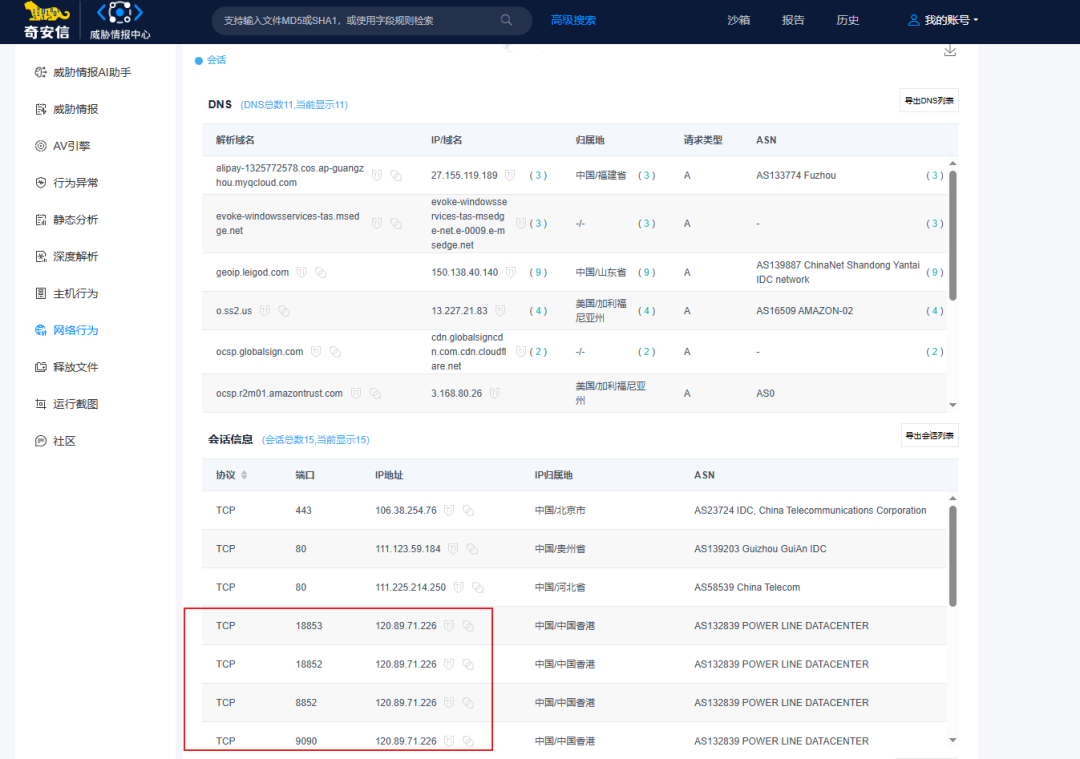Open 威胁情报AI助手 in the sidebar
Screen dimensions: 1080x759
point(83,72)
